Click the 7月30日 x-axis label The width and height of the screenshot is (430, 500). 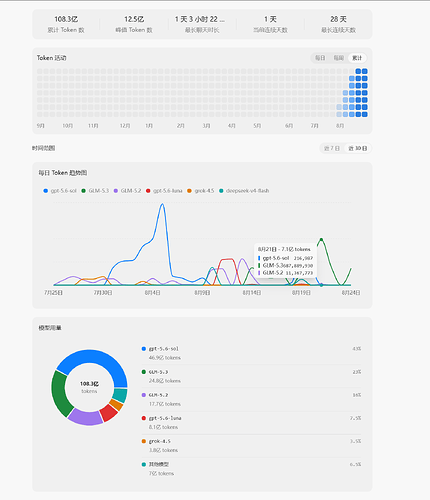coord(103,293)
